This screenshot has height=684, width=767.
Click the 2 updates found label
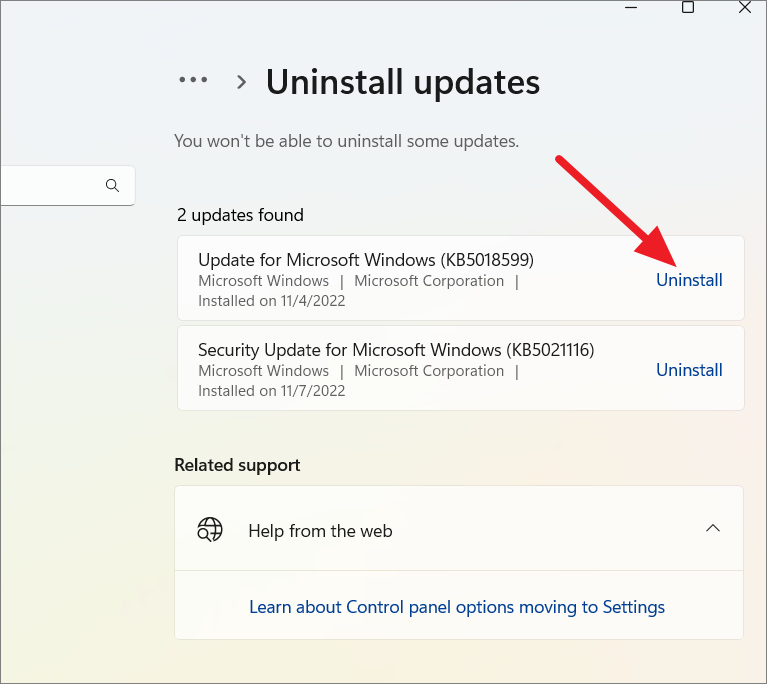pos(240,215)
